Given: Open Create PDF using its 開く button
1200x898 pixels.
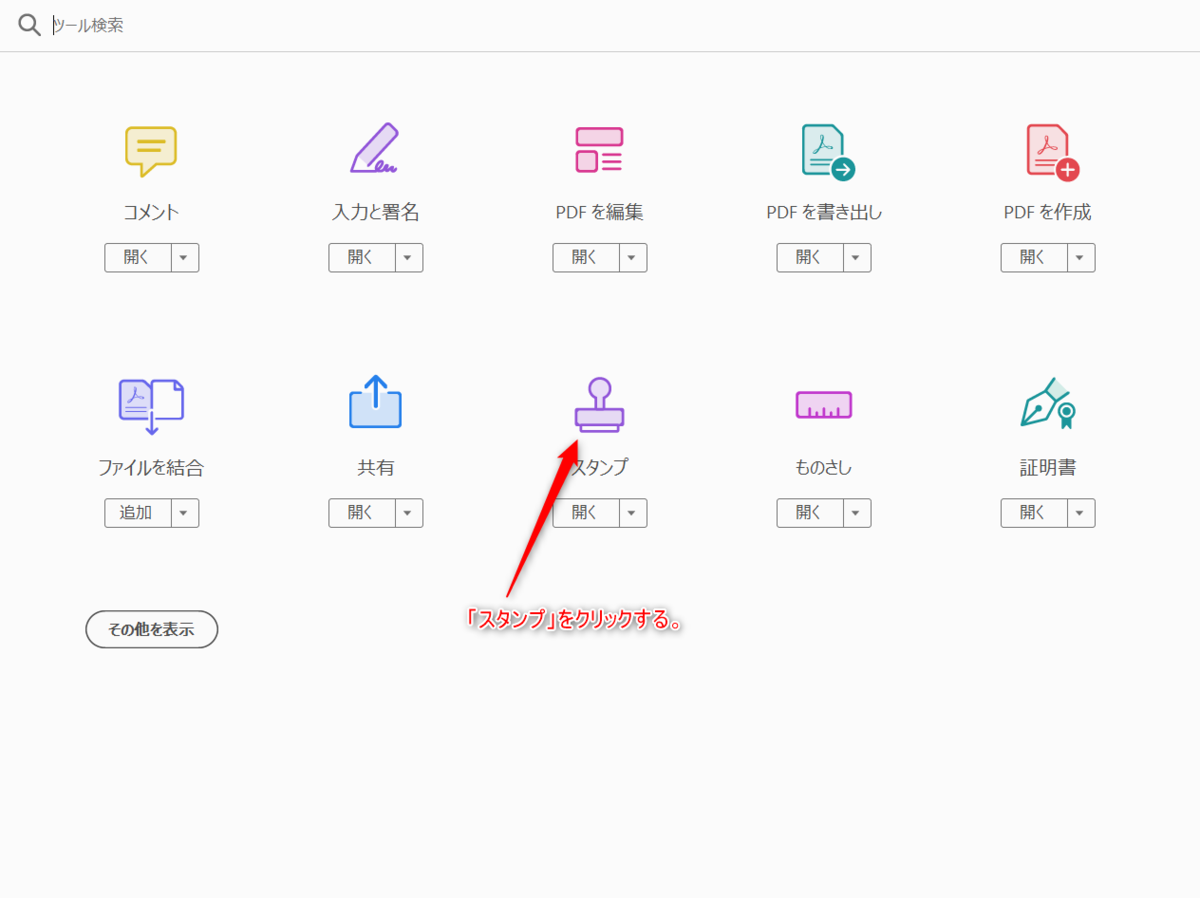Looking at the screenshot, I should (x=1034, y=257).
